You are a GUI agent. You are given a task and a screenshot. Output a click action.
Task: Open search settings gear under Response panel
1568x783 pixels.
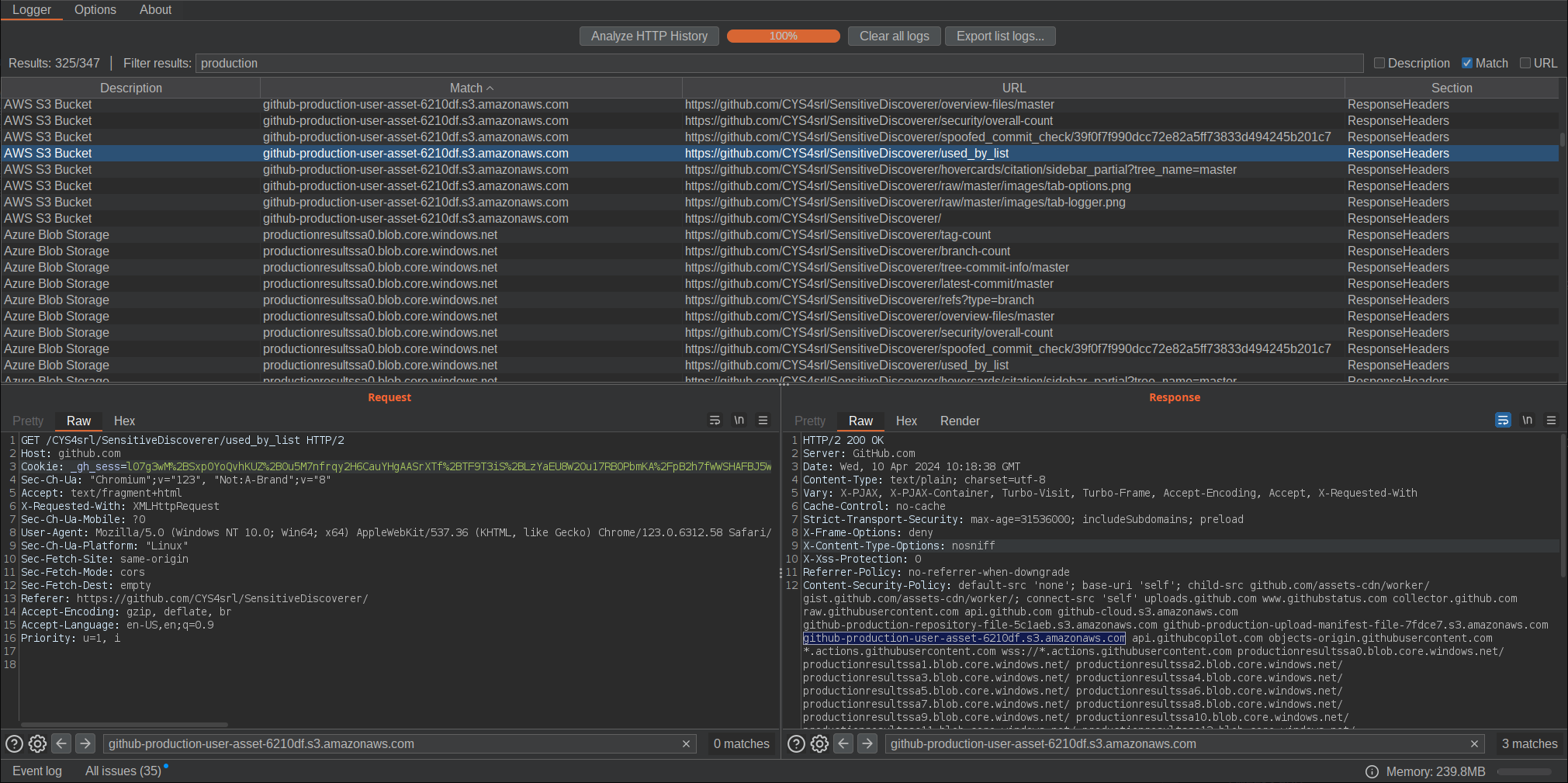(819, 744)
